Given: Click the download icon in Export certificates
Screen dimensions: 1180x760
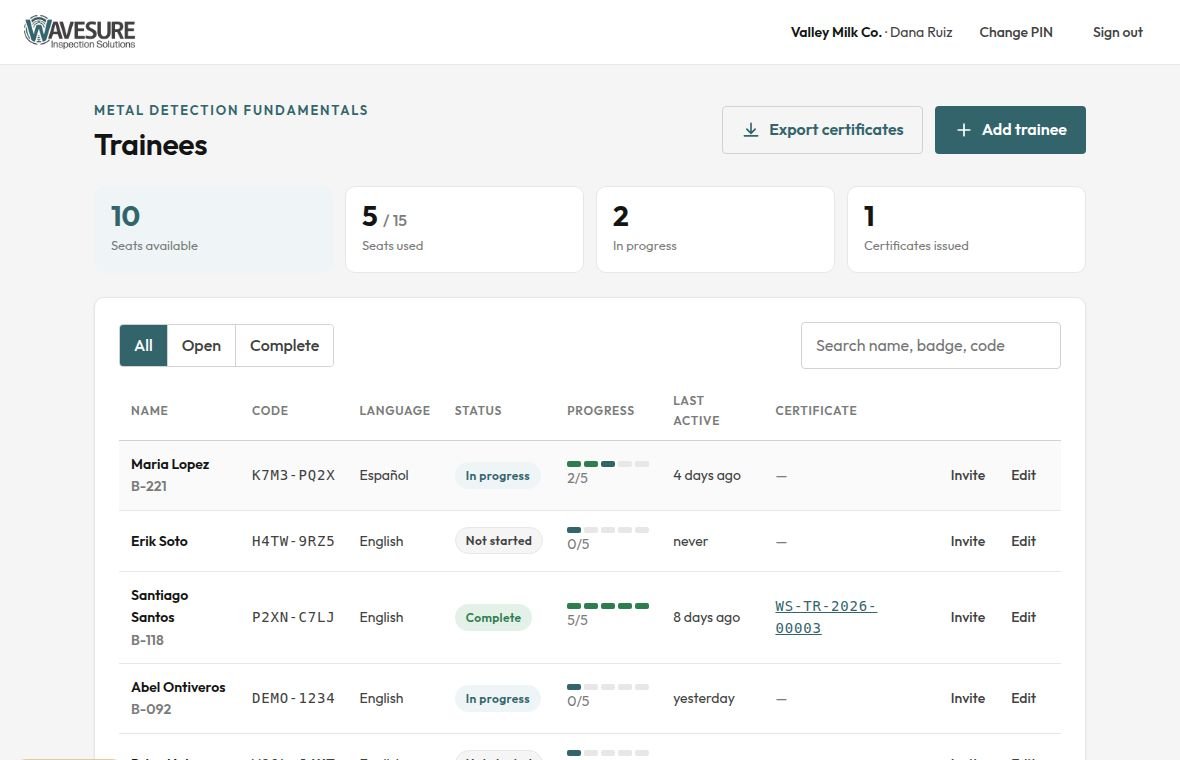Looking at the screenshot, I should [750, 130].
